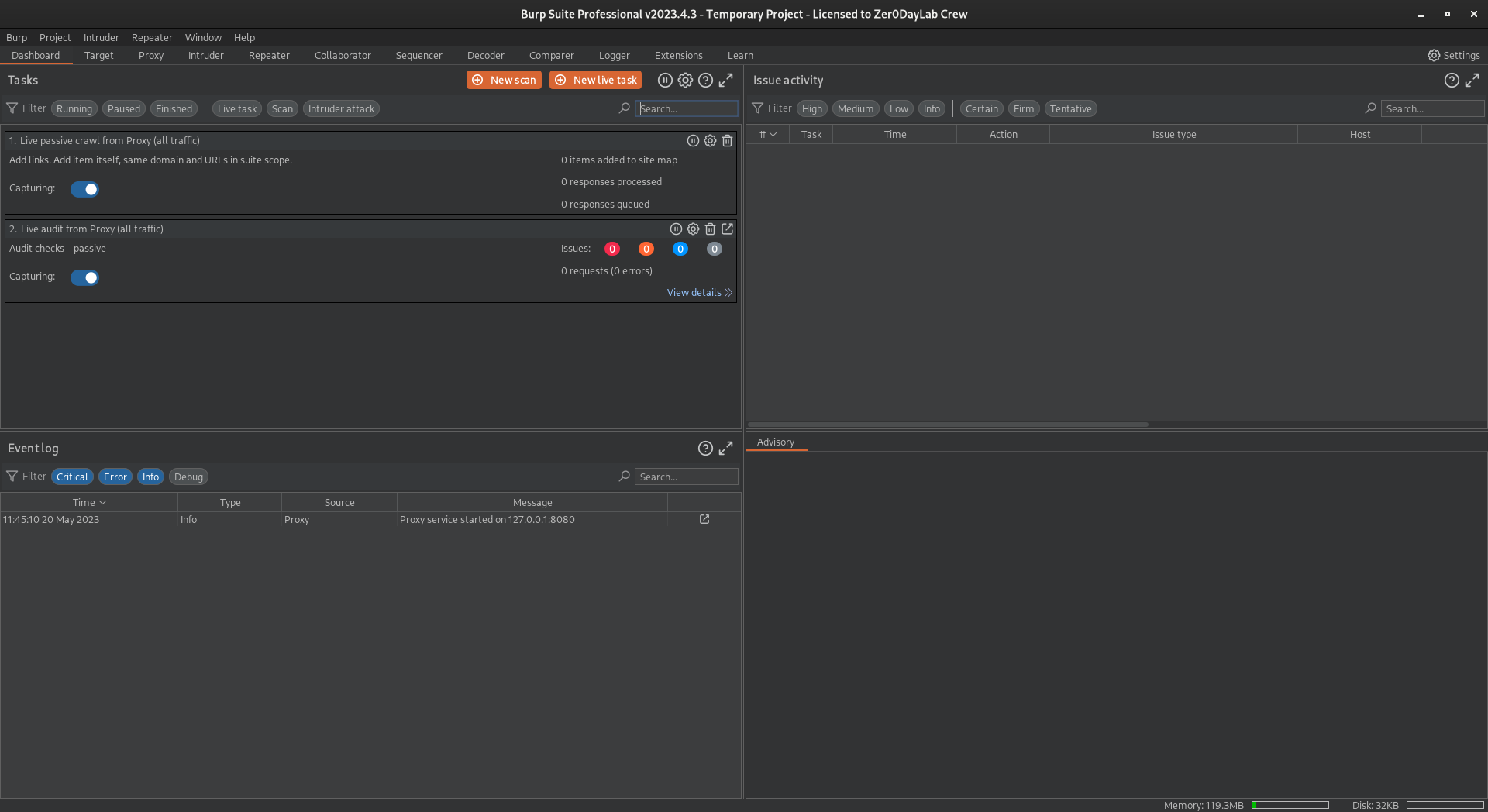Pause all tasks from Tasks header
This screenshot has height=812, width=1488.
pos(665,81)
